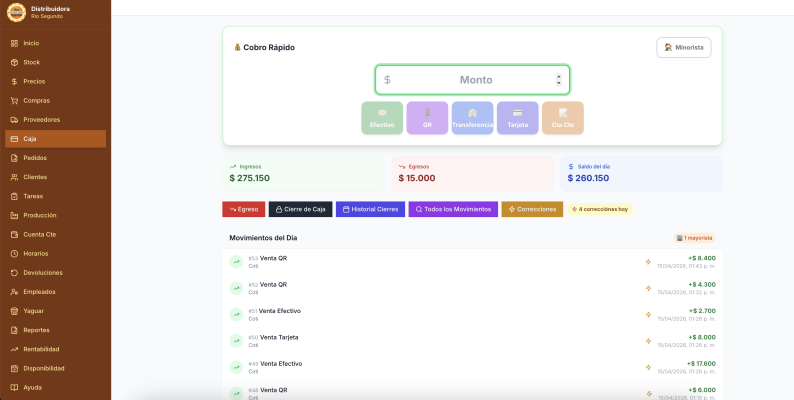Increase Monto using the stepper up arrow
This screenshot has height=400, width=794.
(x=558, y=76)
